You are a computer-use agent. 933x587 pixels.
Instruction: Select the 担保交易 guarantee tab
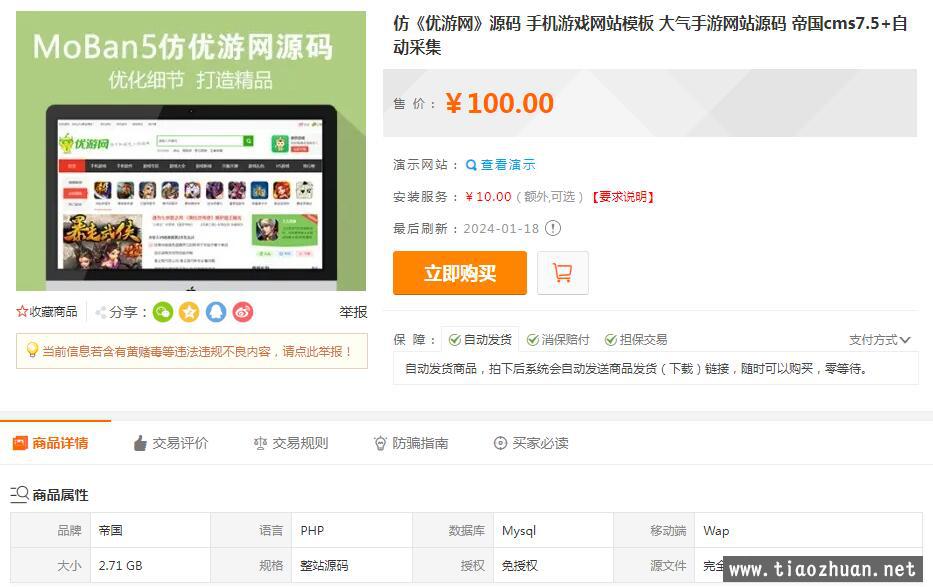(635, 340)
